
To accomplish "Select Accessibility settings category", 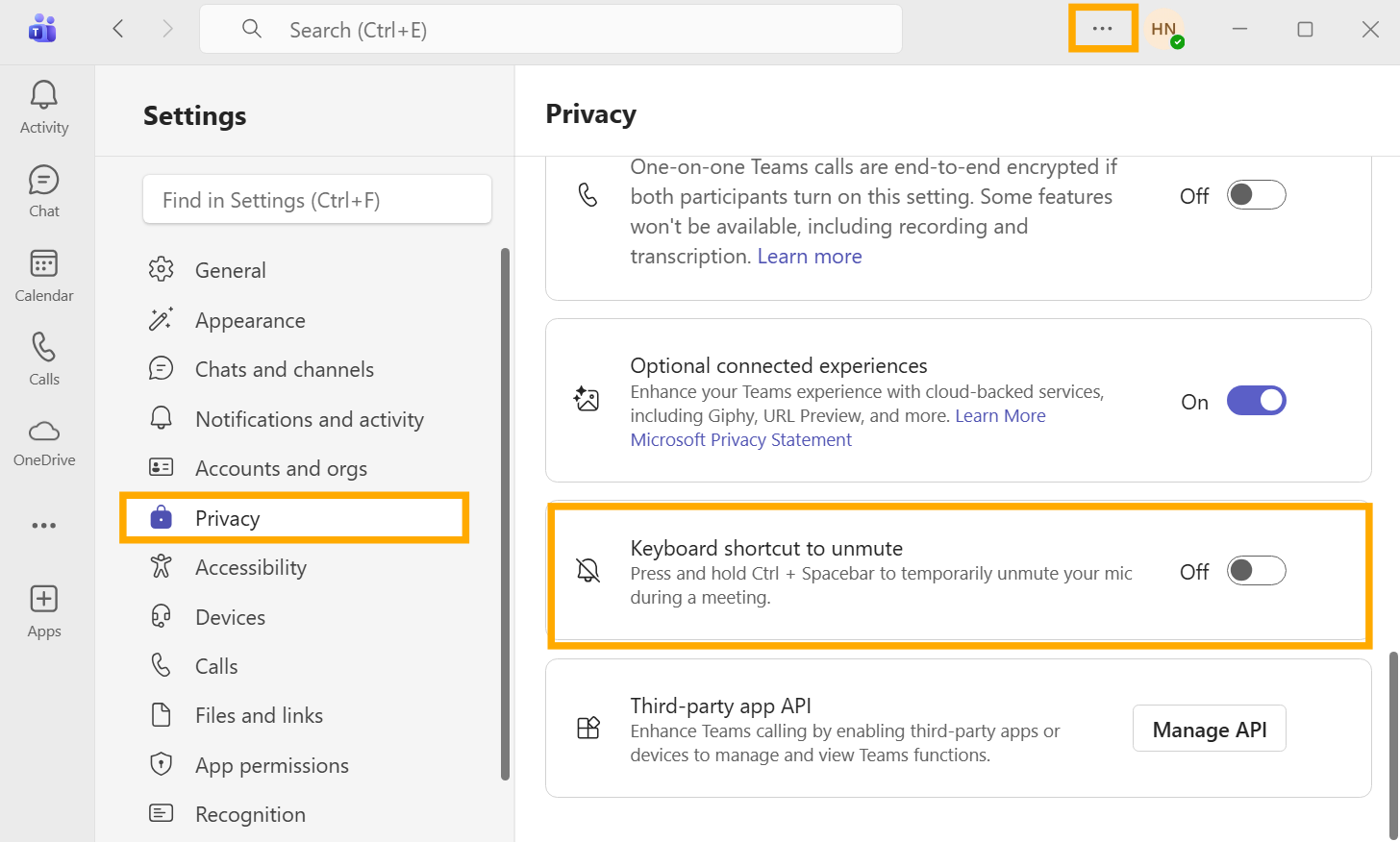I will [x=250, y=568].
